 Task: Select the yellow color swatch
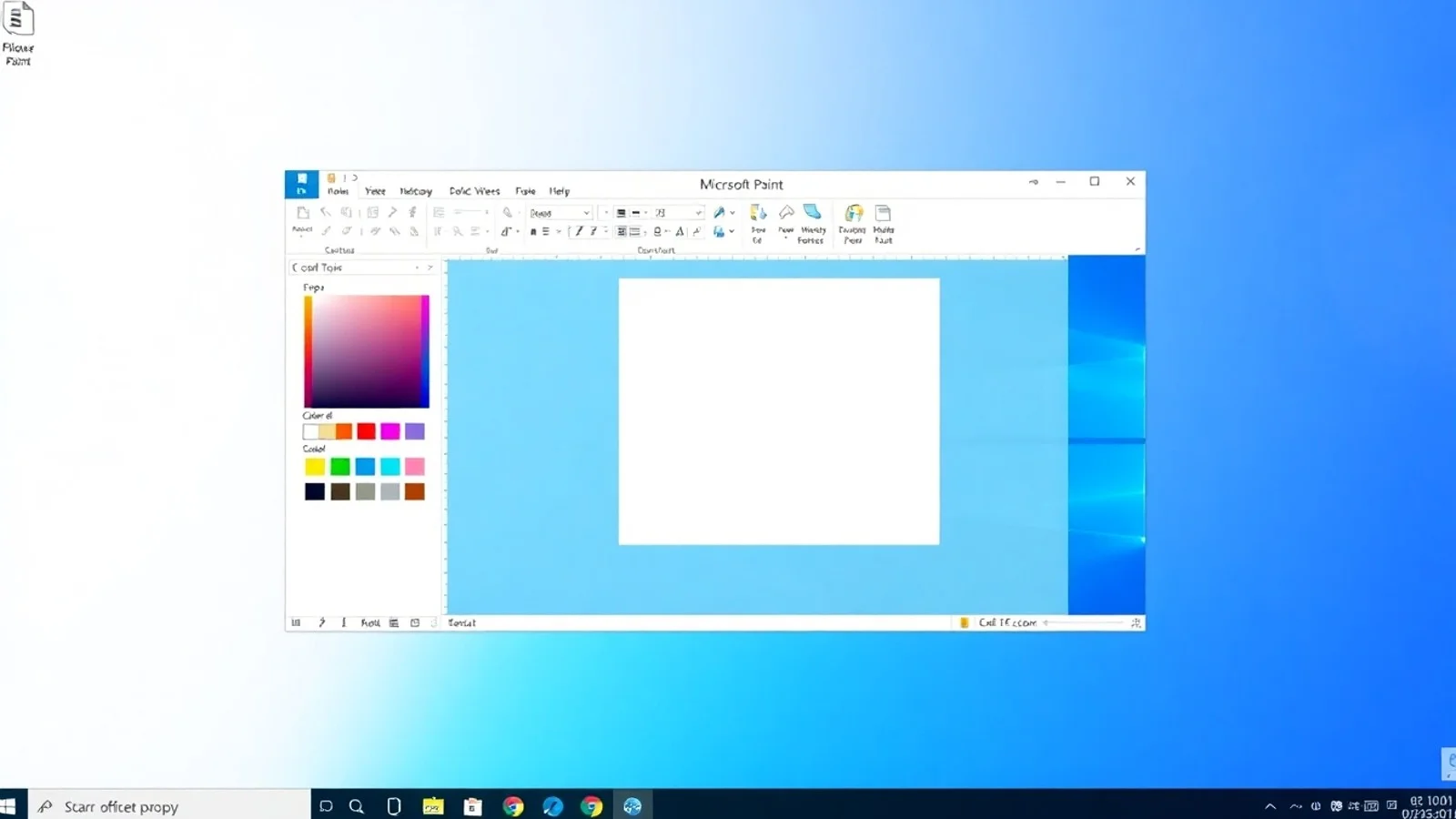pos(315,467)
